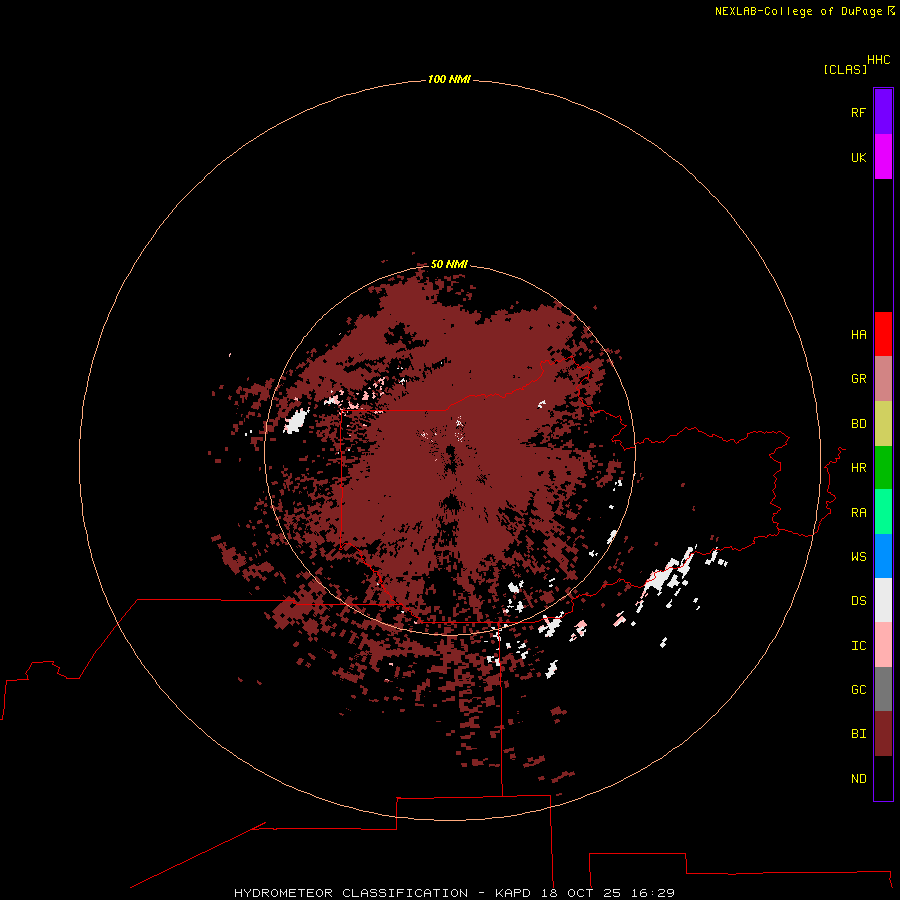Click the 16:29 timestamp
The image size is (900, 900).
(652, 893)
